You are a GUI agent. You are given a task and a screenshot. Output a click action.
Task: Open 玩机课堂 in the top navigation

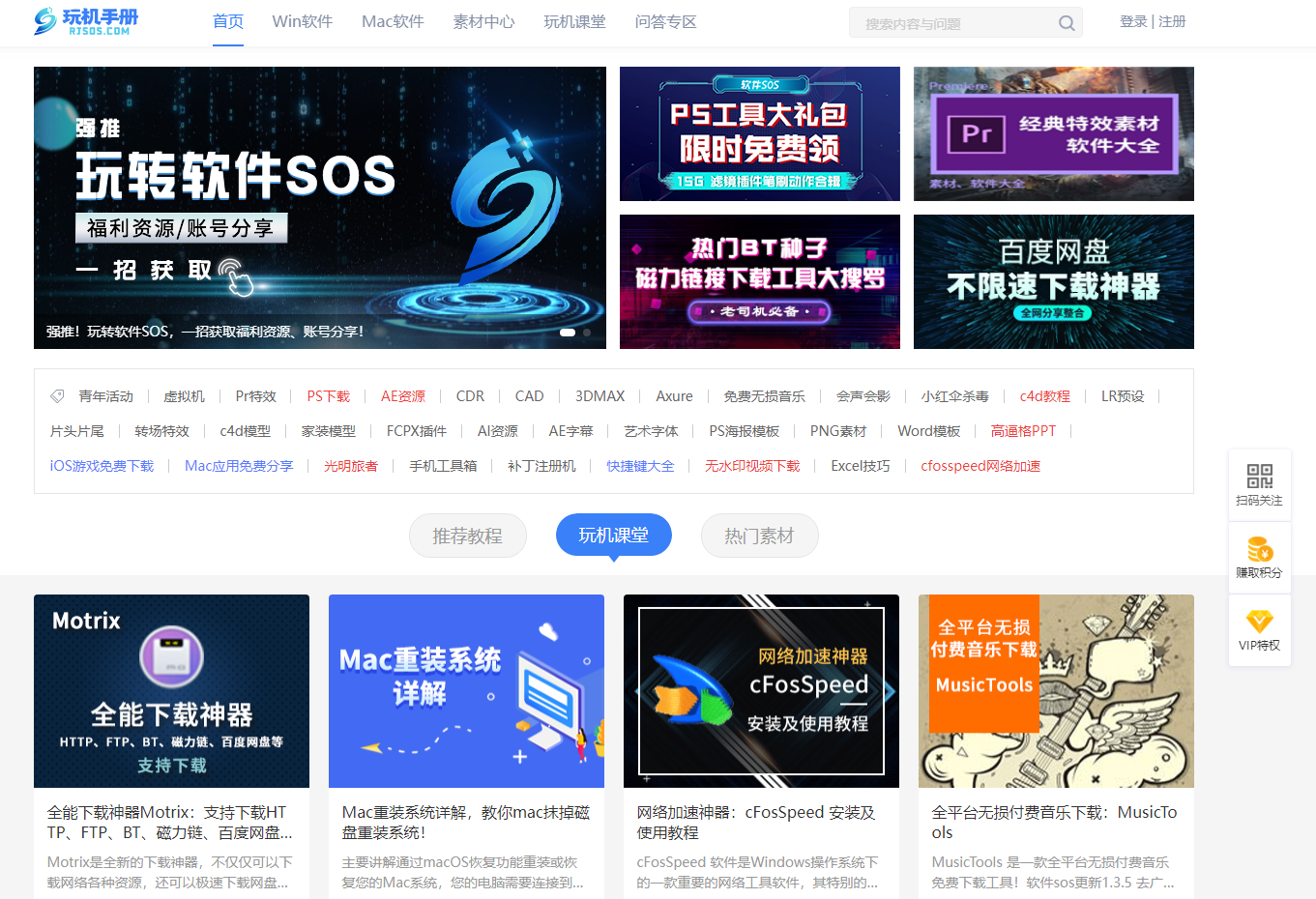click(x=575, y=21)
